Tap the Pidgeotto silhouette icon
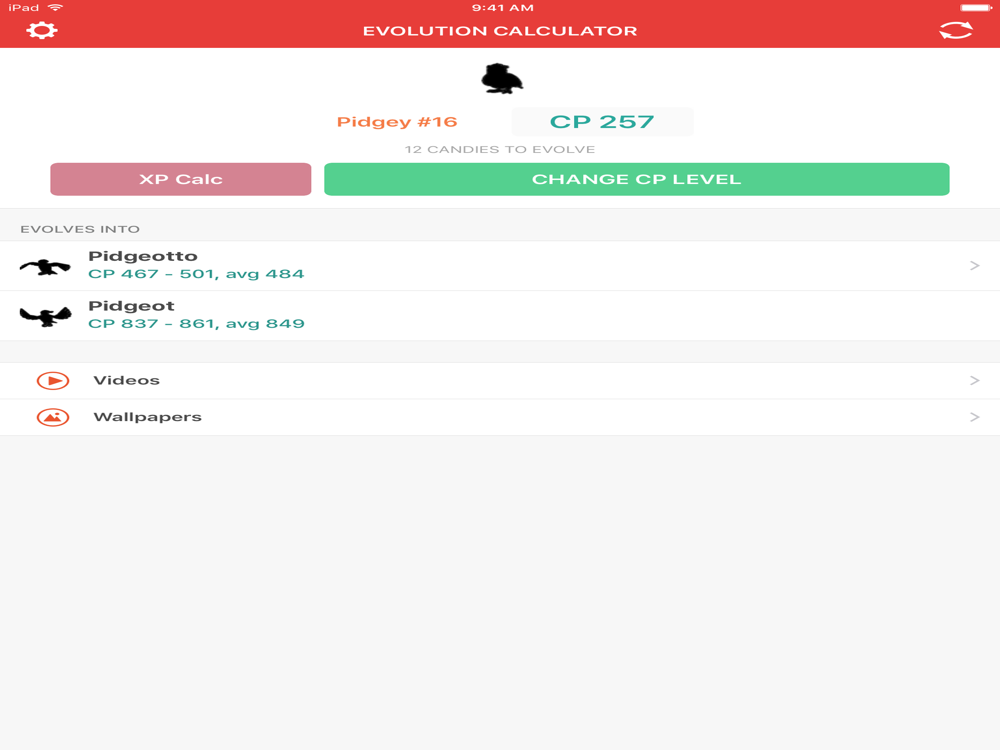The image size is (1000, 750). click(x=45, y=266)
